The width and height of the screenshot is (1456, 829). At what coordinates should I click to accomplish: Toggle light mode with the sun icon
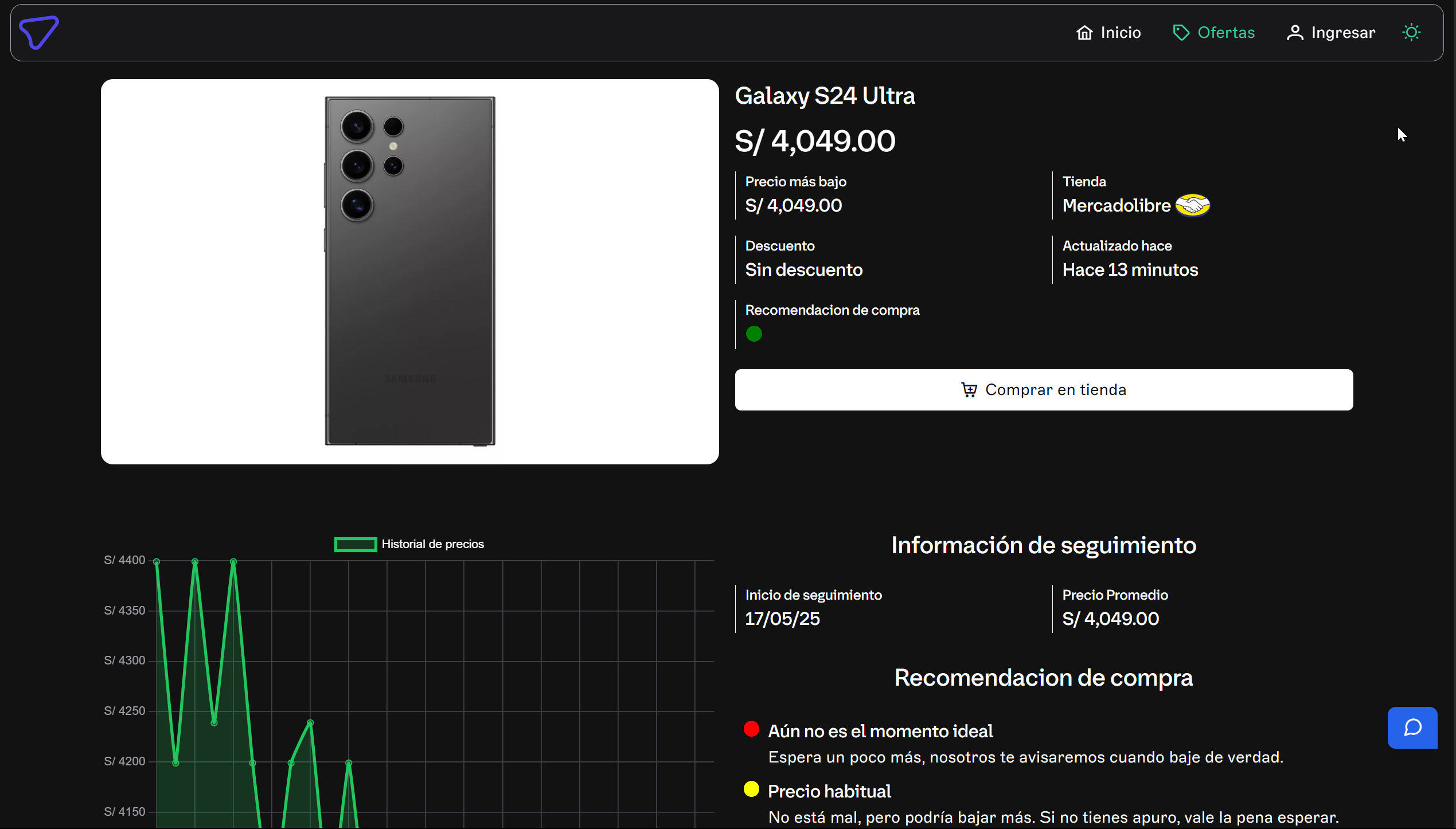pyautogui.click(x=1411, y=32)
